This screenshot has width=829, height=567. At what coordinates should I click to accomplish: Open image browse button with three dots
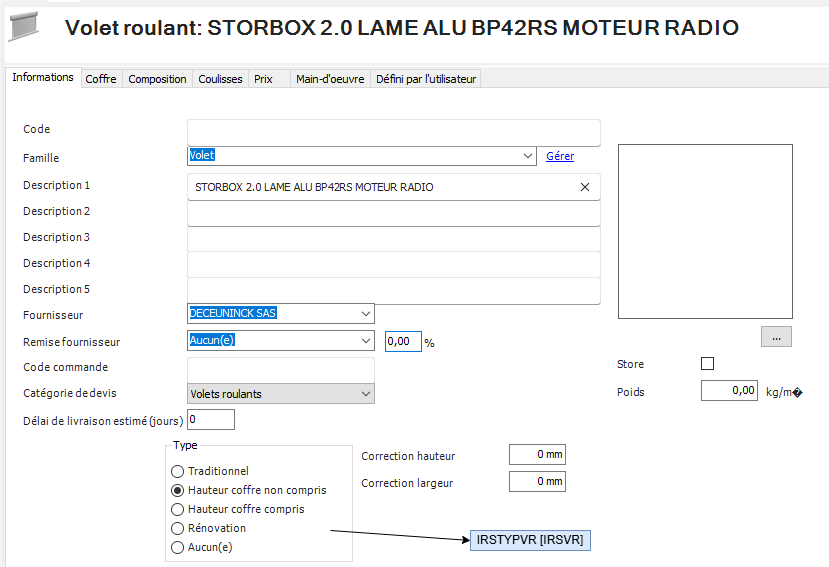click(776, 337)
